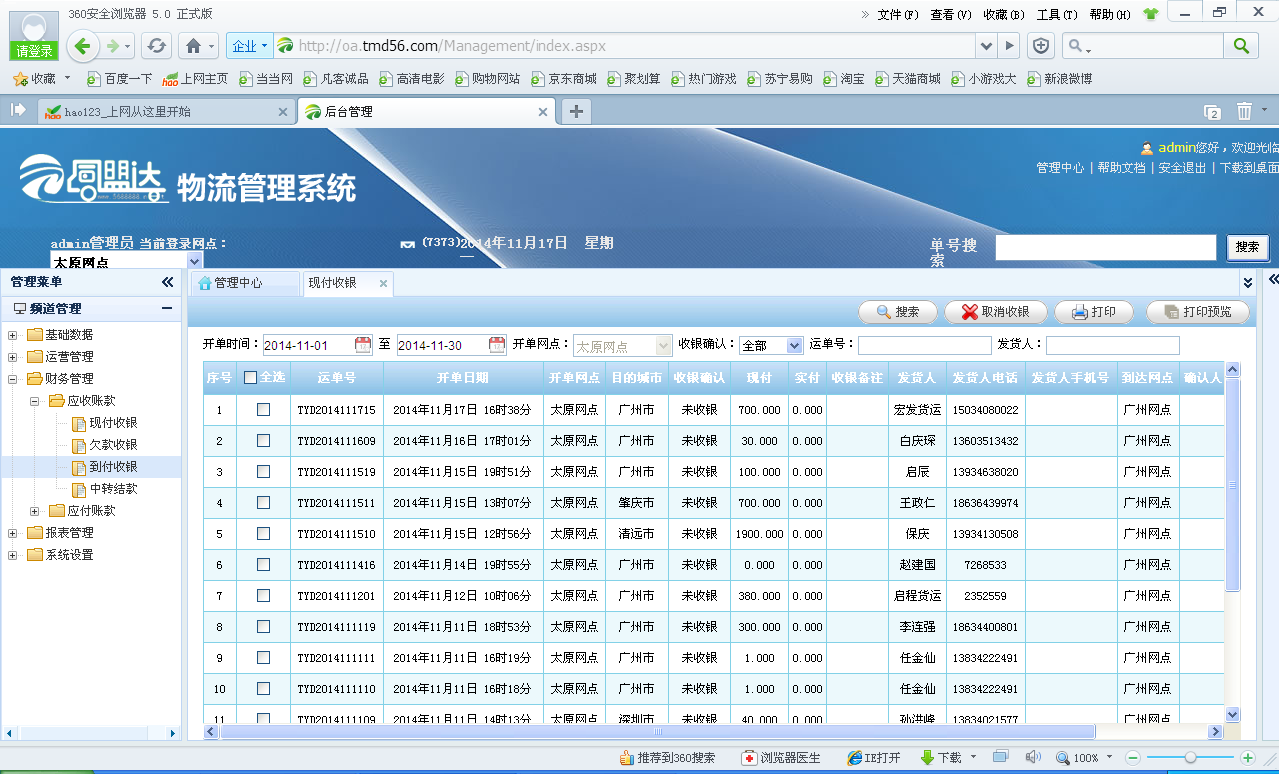Check the box for row TYD2014111119
Screen dimensions: 1279x774
click(x=263, y=626)
